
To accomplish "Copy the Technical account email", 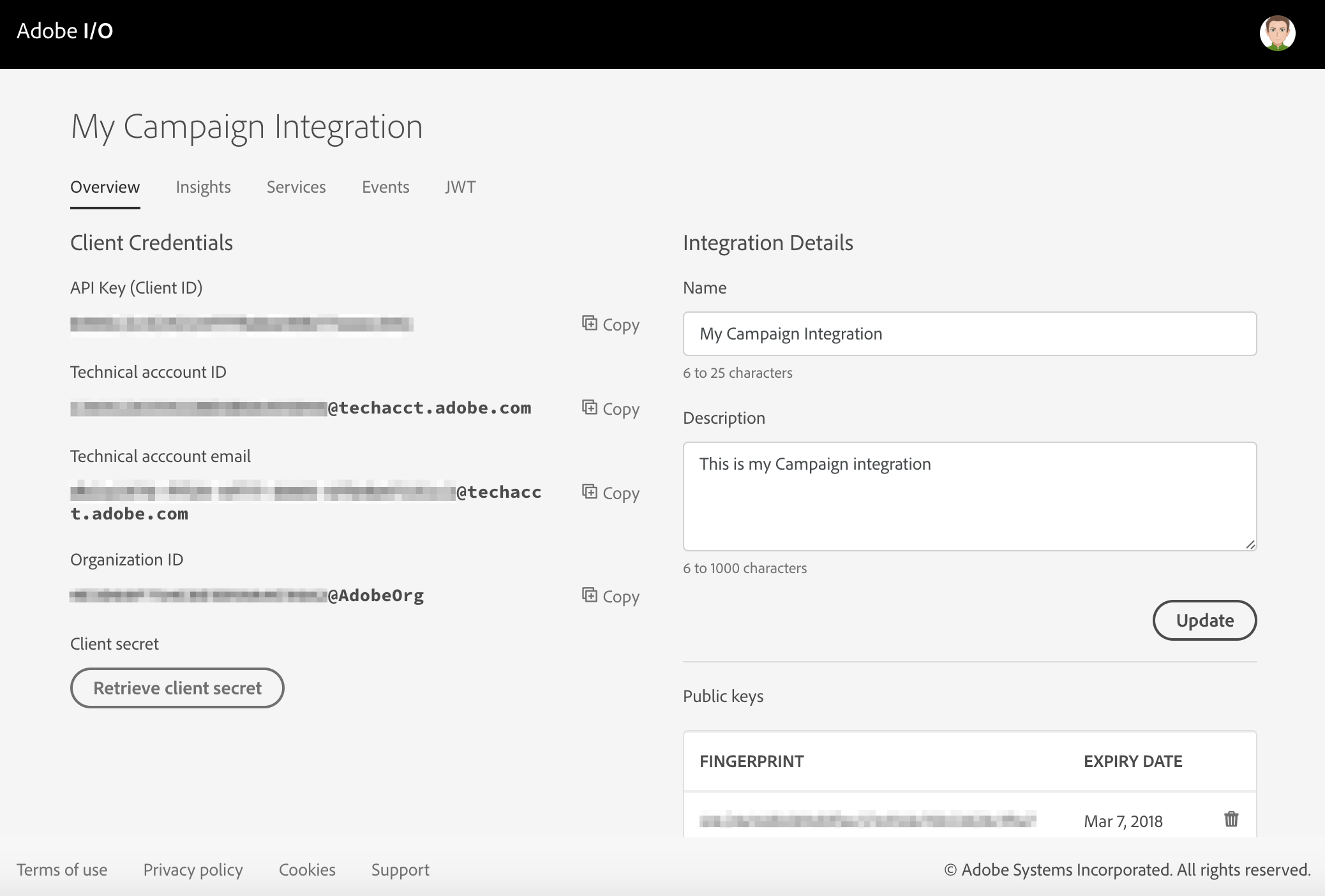I will 611,493.
